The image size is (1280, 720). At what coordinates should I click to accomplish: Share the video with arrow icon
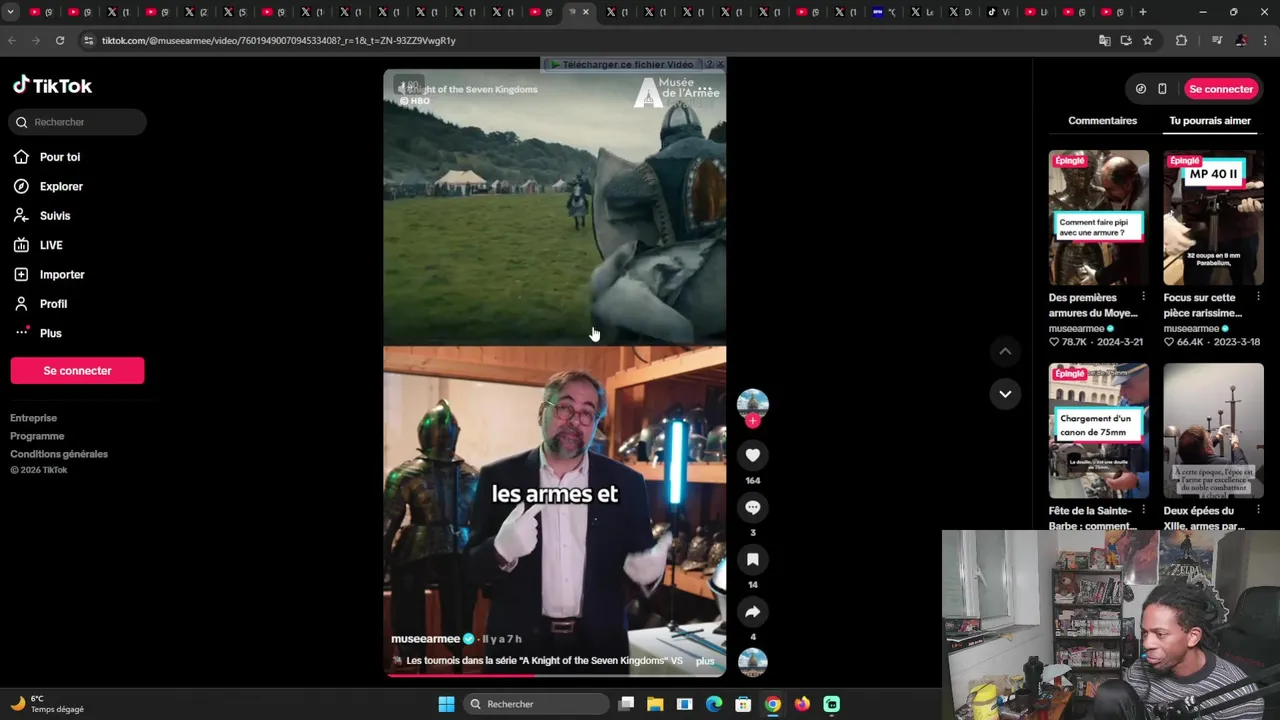[x=753, y=611]
